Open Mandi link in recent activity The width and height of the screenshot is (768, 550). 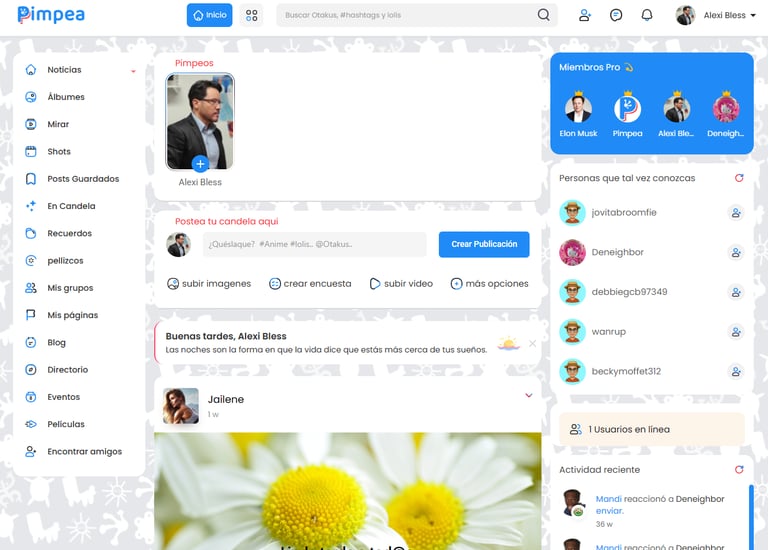[608, 499]
